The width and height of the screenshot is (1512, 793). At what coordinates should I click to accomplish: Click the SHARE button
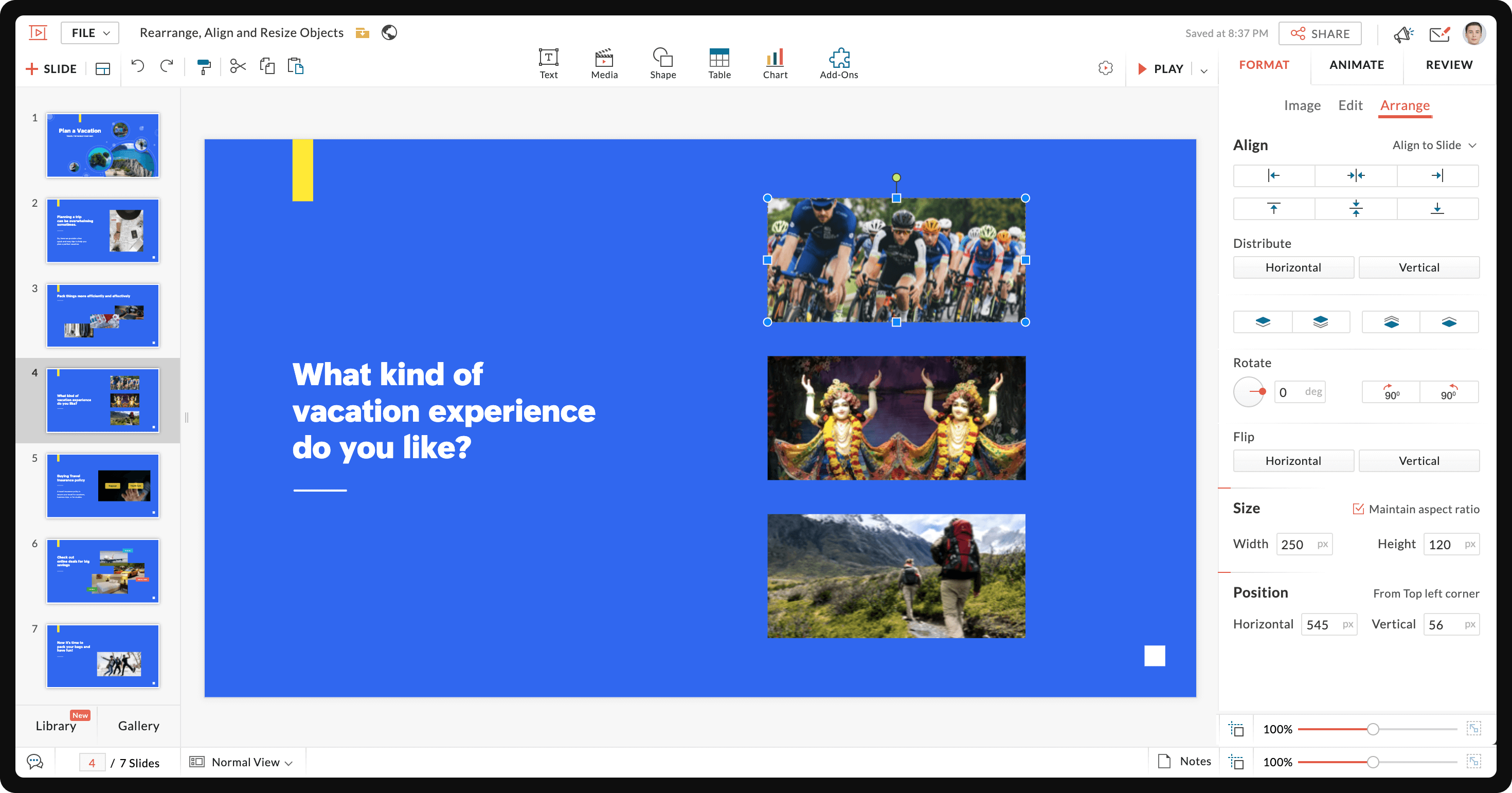(x=1320, y=33)
